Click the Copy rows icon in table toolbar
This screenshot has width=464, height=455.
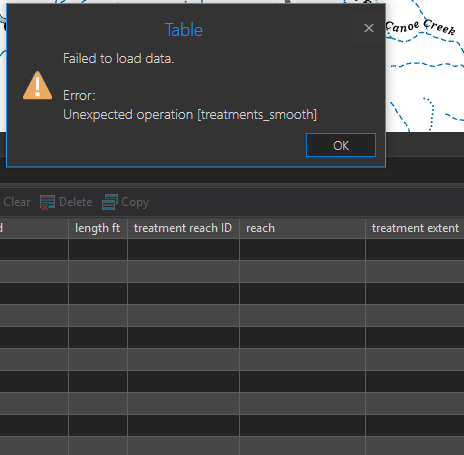110,202
